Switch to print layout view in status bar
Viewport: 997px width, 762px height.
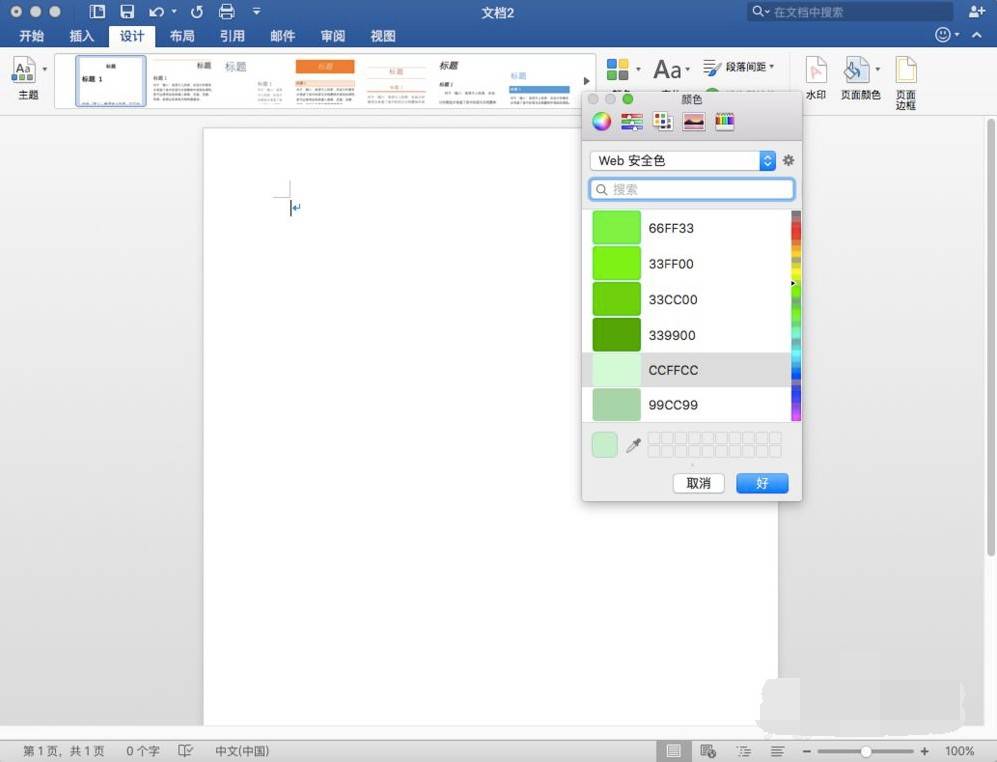coord(674,751)
